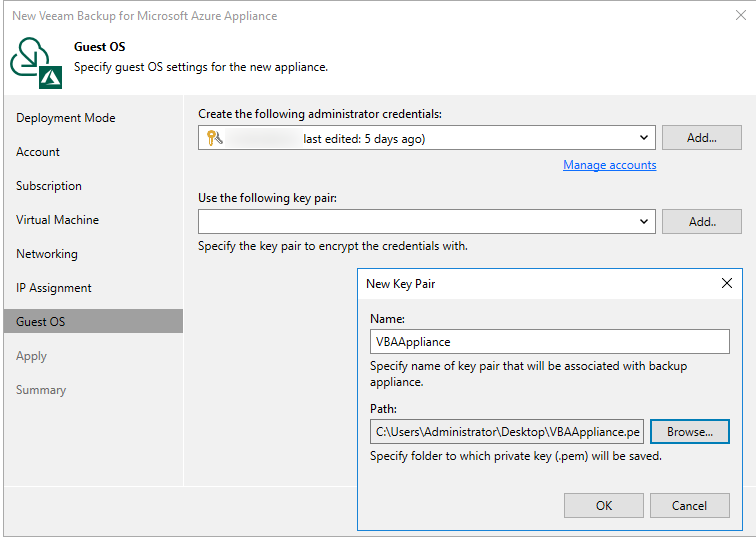Go to the Account step
Image resolution: width=756 pixels, height=540 pixels.
[x=38, y=152]
